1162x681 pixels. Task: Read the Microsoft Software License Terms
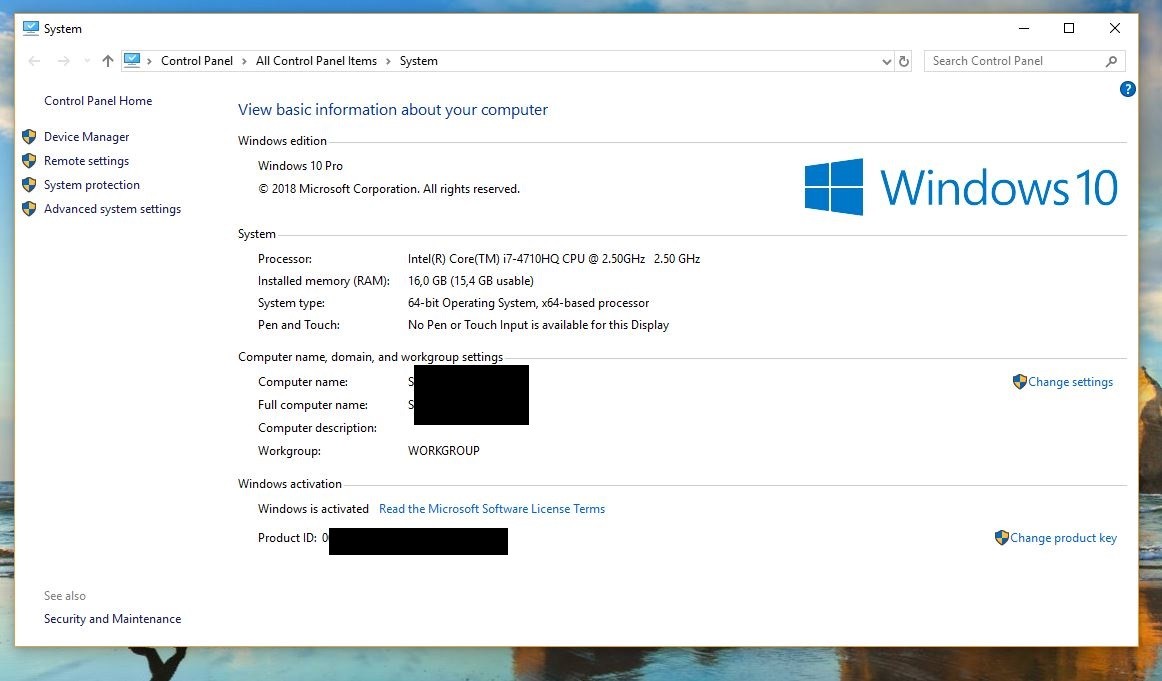[x=492, y=509]
